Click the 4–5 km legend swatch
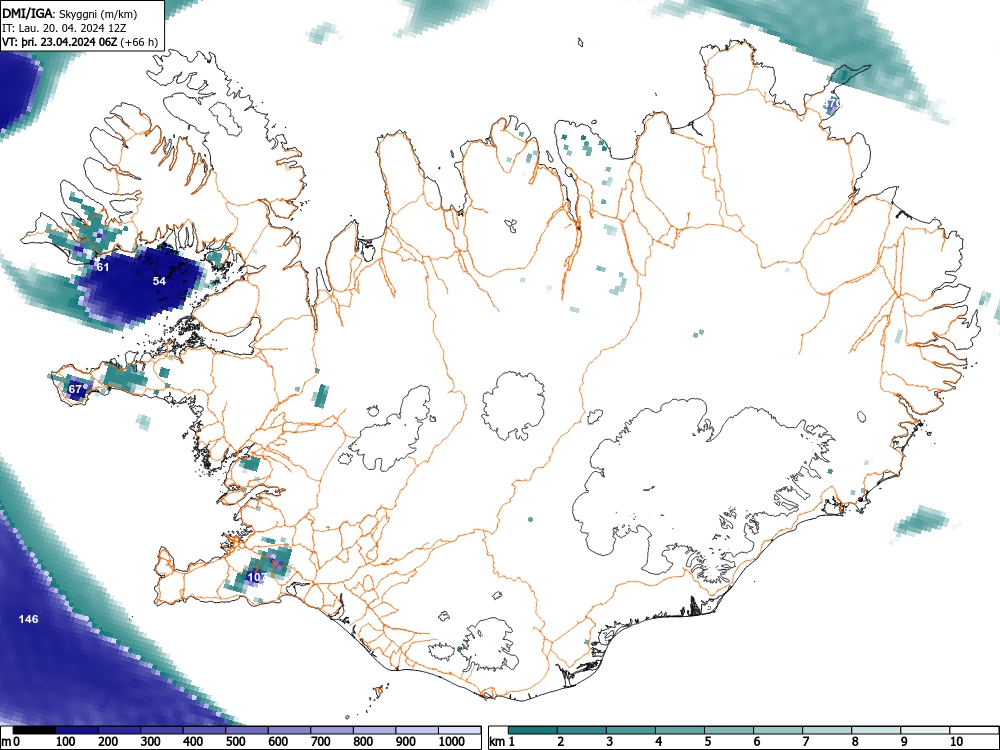The image size is (1000, 750). [x=680, y=730]
